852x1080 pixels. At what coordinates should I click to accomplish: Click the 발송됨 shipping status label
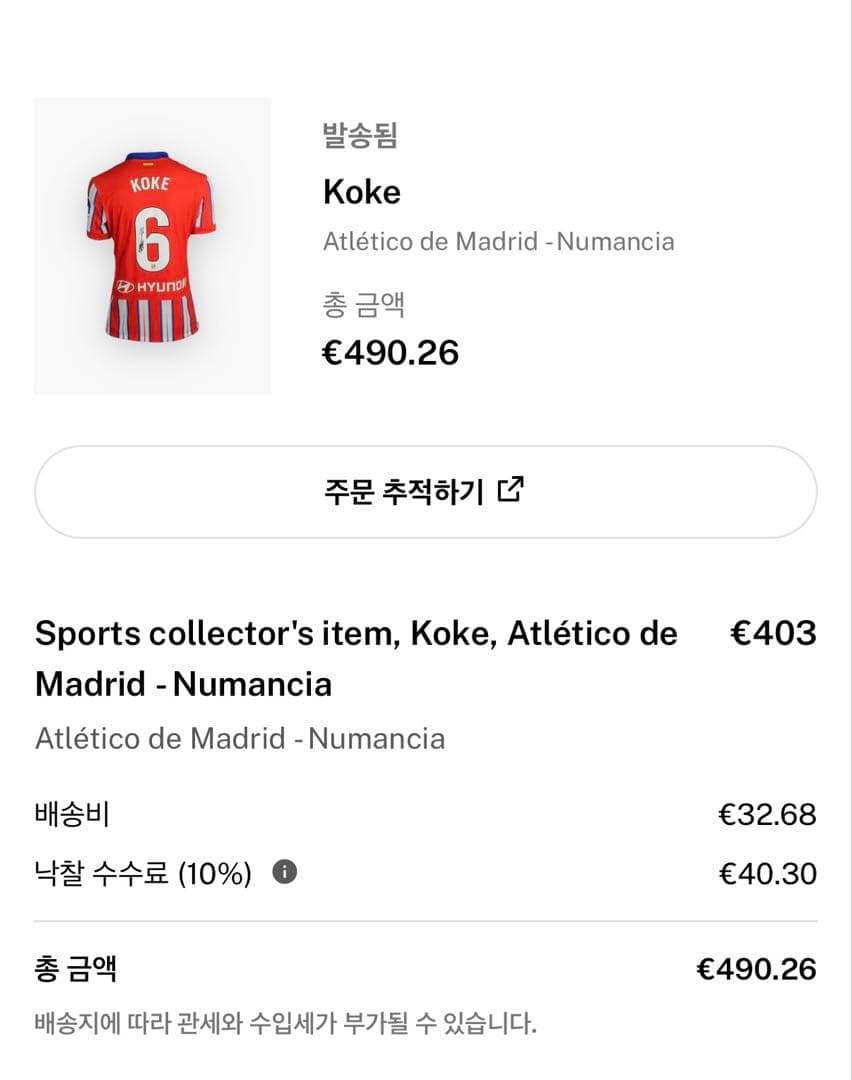tap(360, 135)
